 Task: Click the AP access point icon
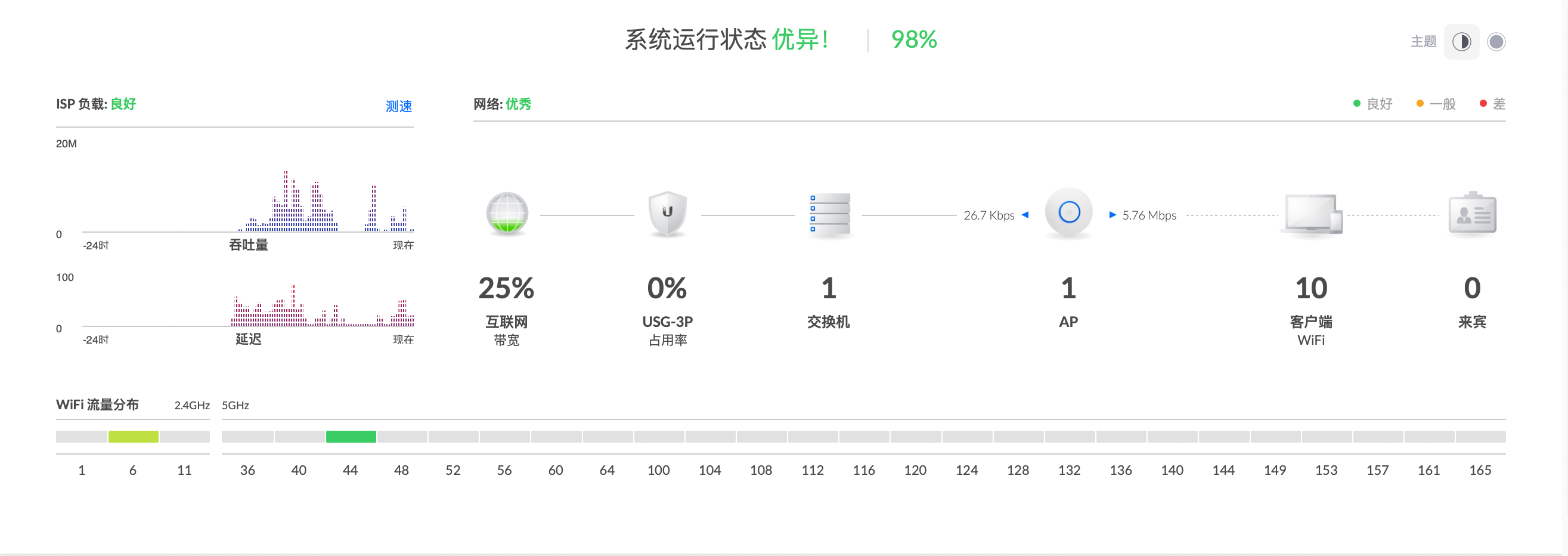tap(1068, 212)
